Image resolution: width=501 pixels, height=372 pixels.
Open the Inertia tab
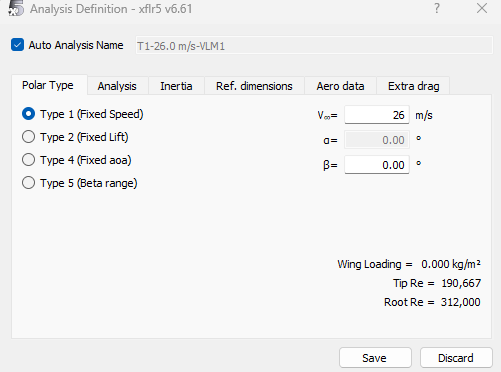(176, 86)
